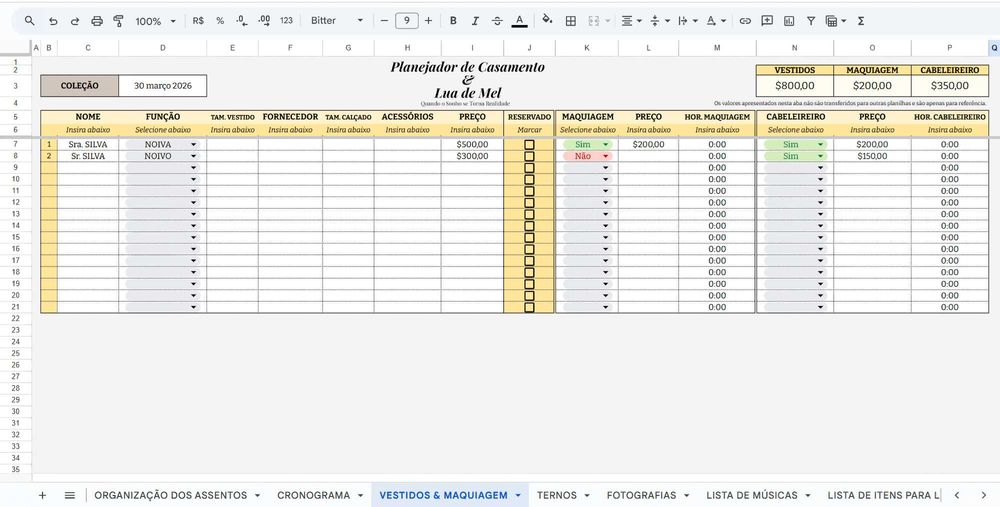
Task: Check Reservado box in row 21
Action: pos(529,307)
